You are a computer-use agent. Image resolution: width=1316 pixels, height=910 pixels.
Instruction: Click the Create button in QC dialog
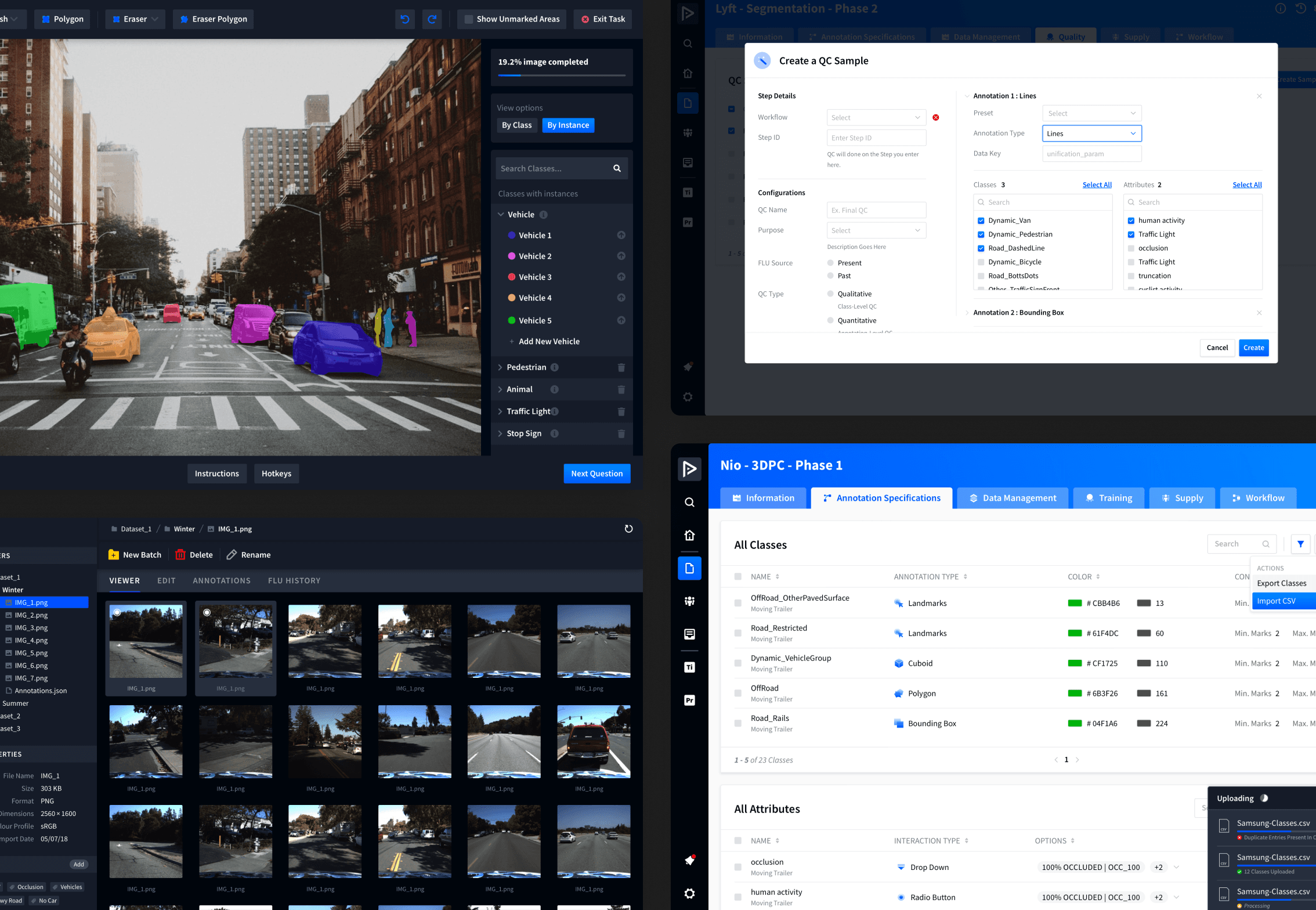point(1253,348)
